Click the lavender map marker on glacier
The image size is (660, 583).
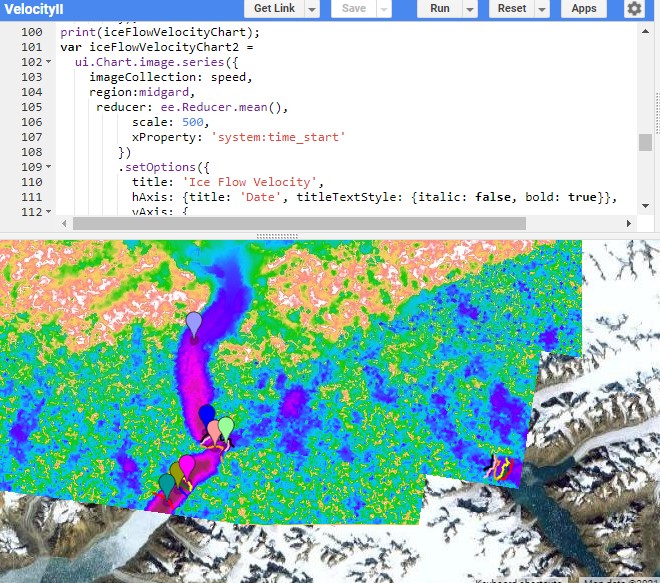194,323
